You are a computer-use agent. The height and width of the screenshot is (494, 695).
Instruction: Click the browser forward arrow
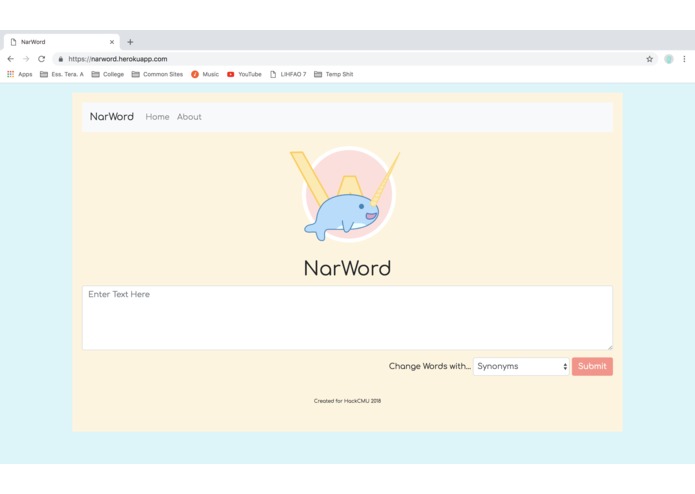[x=26, y=59]
